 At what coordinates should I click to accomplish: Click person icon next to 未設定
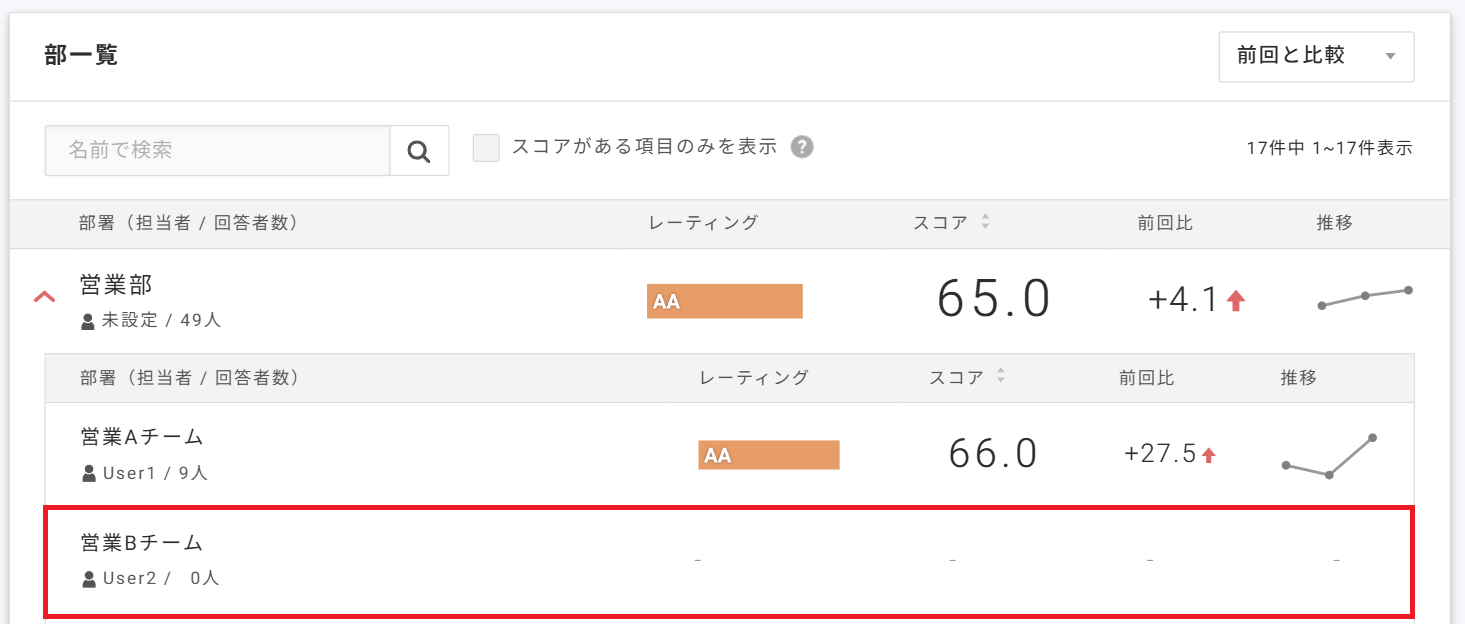(x=88, y=322)
